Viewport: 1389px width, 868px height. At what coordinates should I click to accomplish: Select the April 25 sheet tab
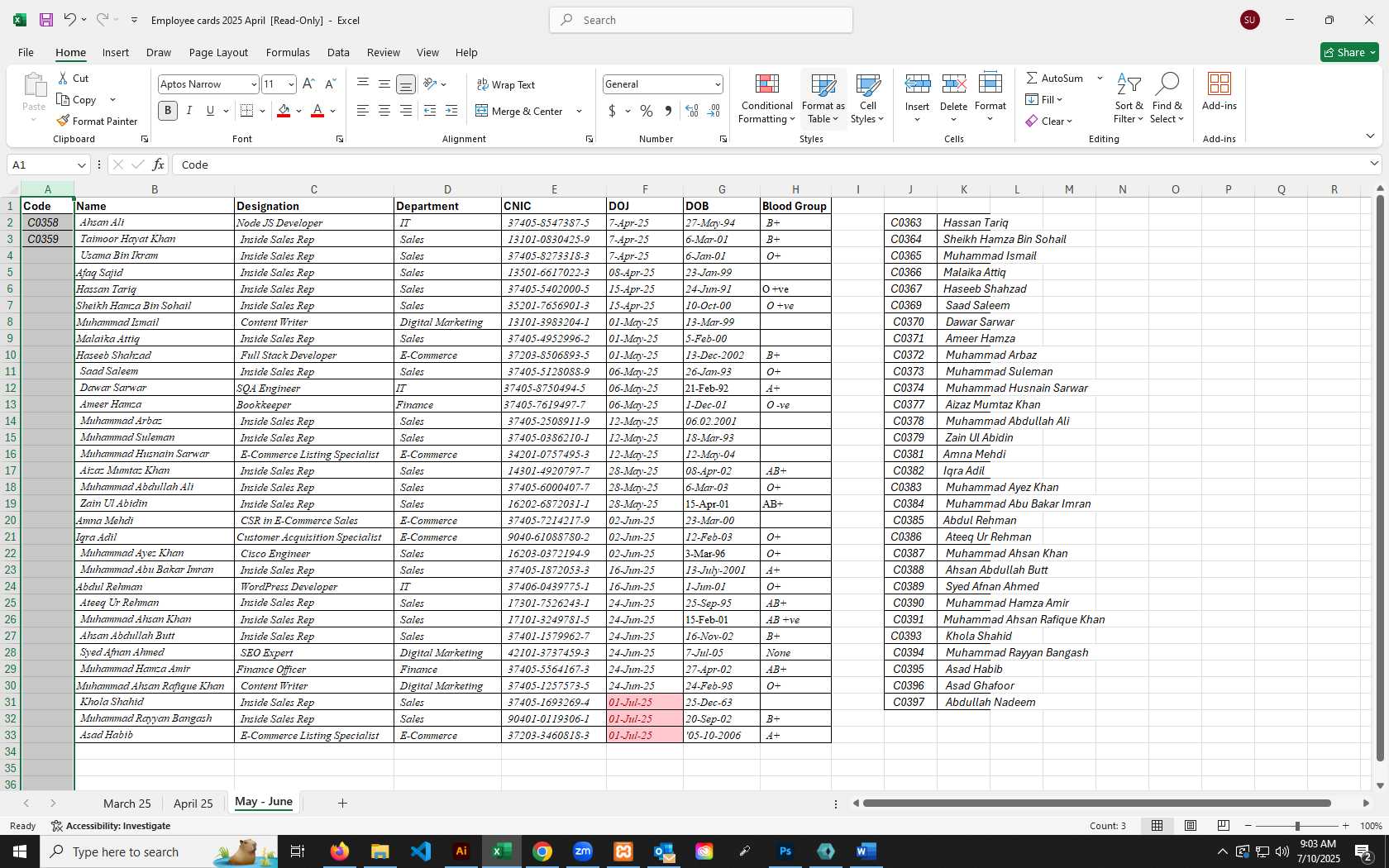[193, 804]
